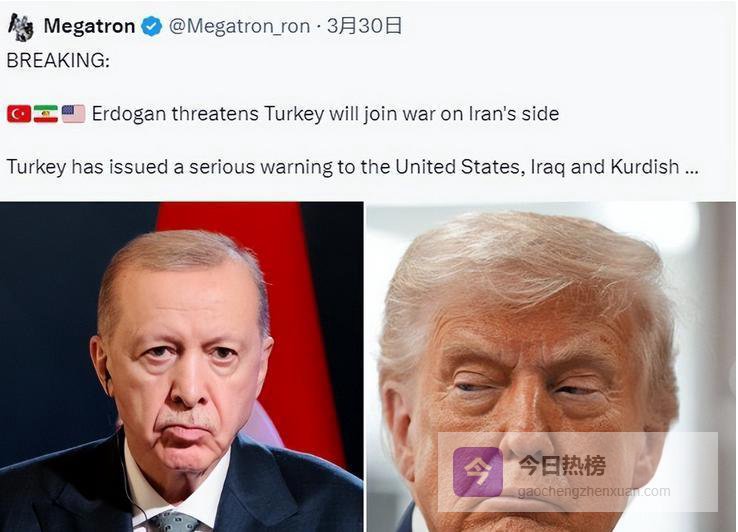
Task: Open the 3月30日 post date
Action: pyautogui.click(x=364, y=26)
